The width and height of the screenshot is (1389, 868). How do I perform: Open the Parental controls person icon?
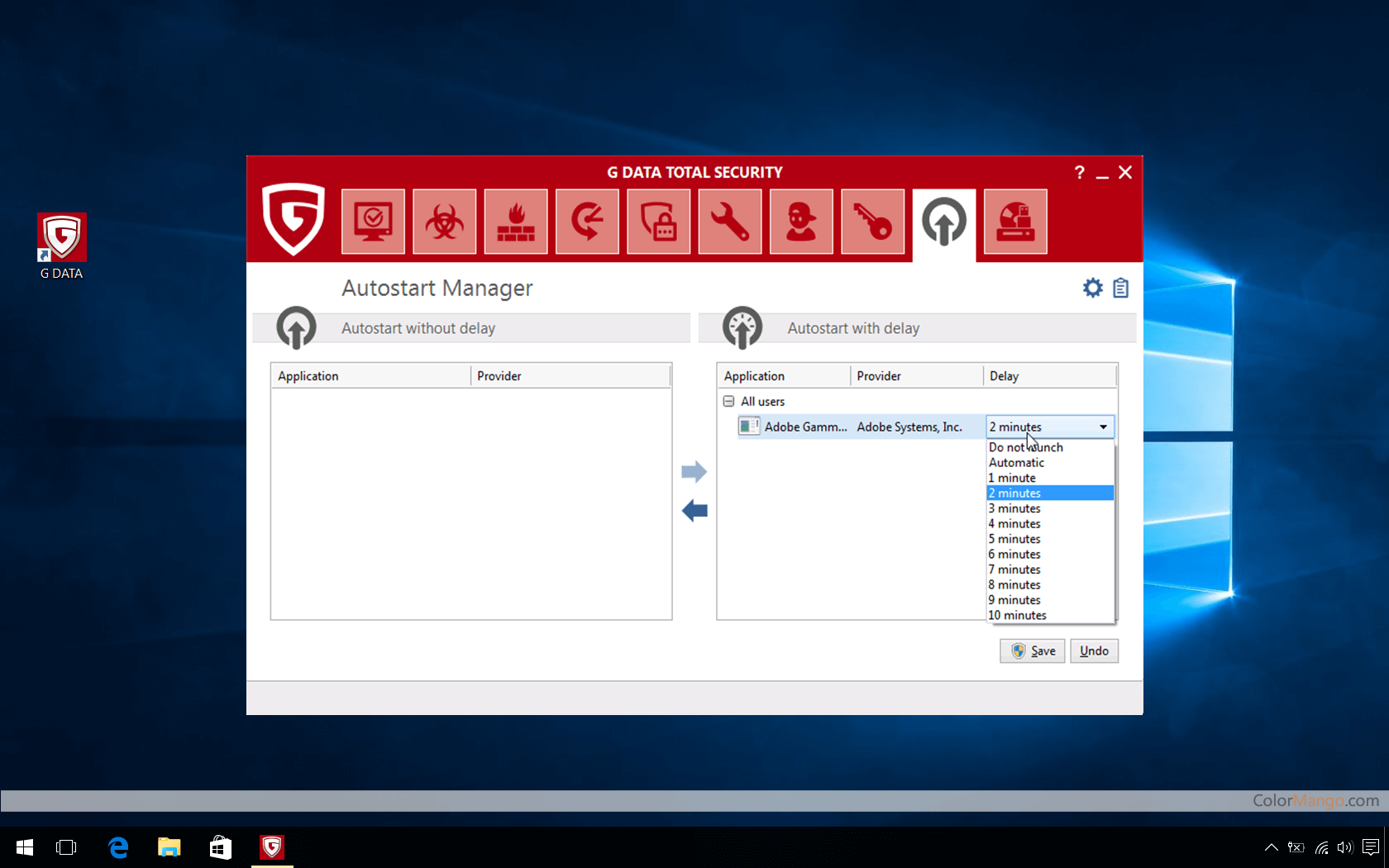(801, 222)
